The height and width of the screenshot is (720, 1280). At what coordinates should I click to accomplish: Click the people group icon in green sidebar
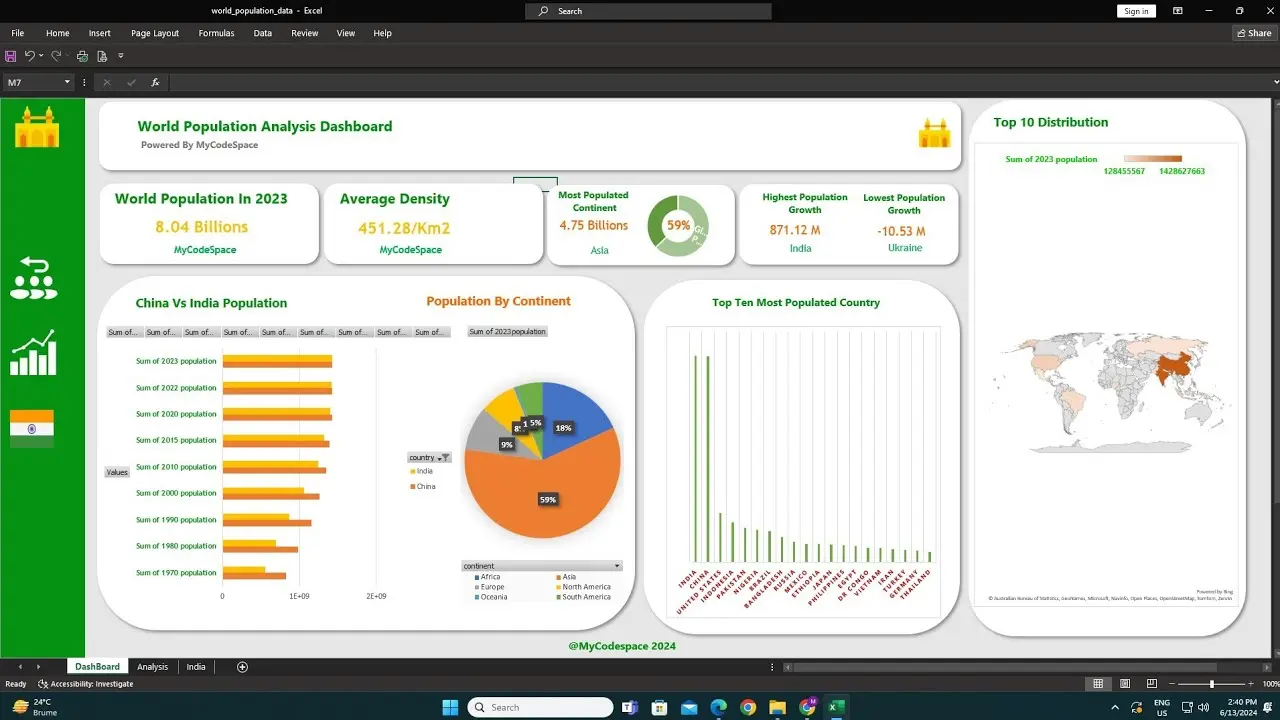coord(34,278)
